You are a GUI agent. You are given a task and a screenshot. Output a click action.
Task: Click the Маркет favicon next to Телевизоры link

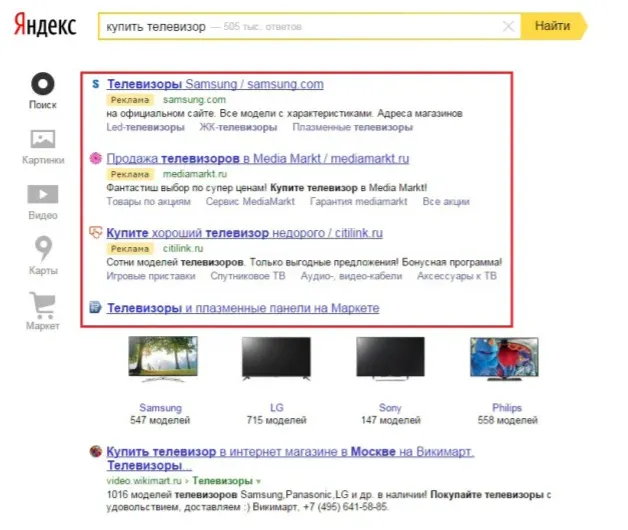[95, 307]
